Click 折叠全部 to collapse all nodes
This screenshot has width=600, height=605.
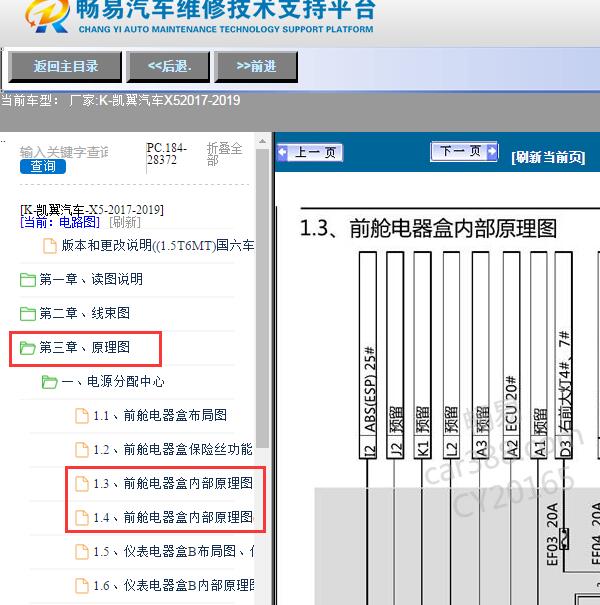coord(224,154)
